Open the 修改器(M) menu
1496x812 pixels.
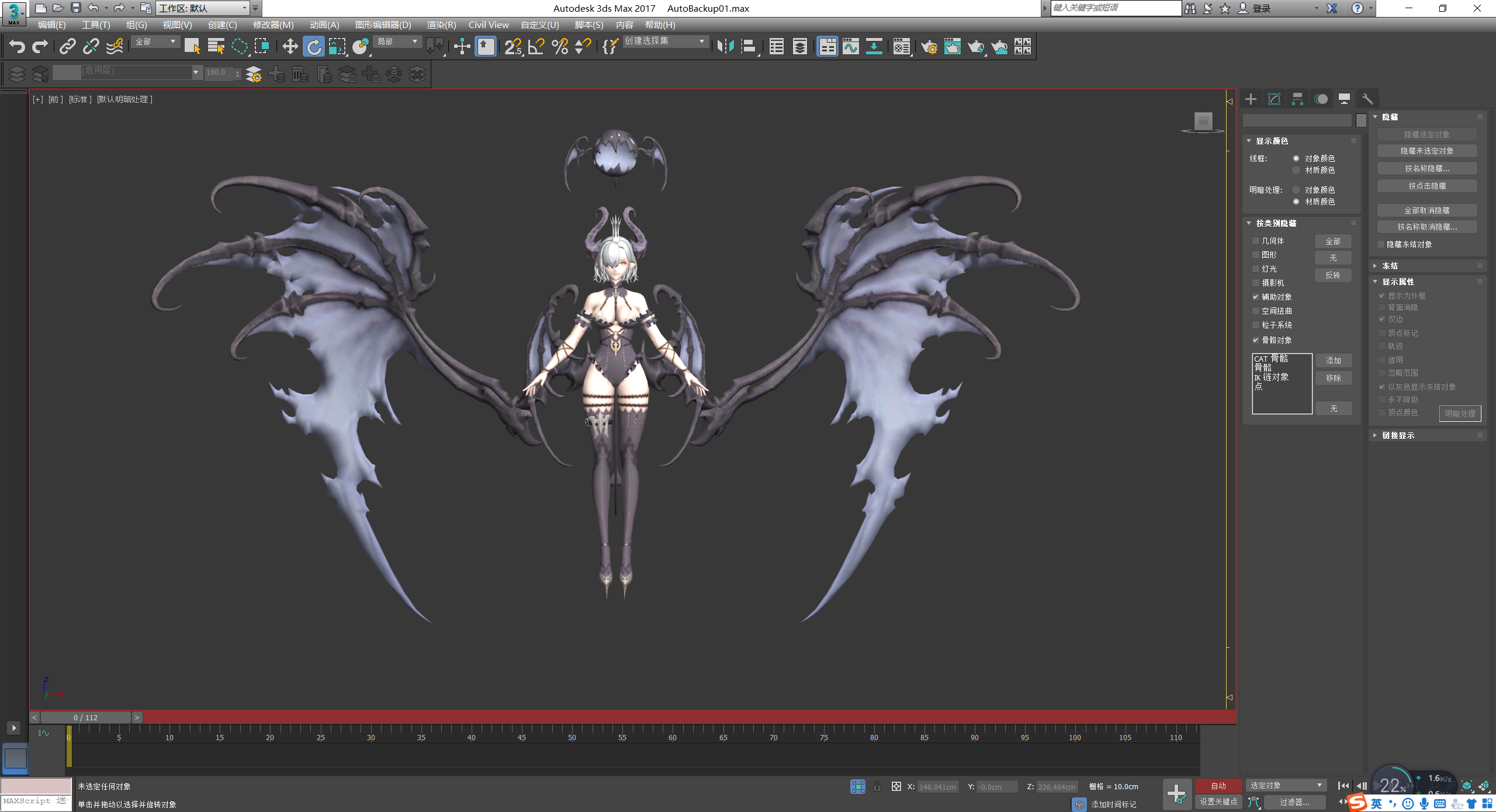(273, 25)
